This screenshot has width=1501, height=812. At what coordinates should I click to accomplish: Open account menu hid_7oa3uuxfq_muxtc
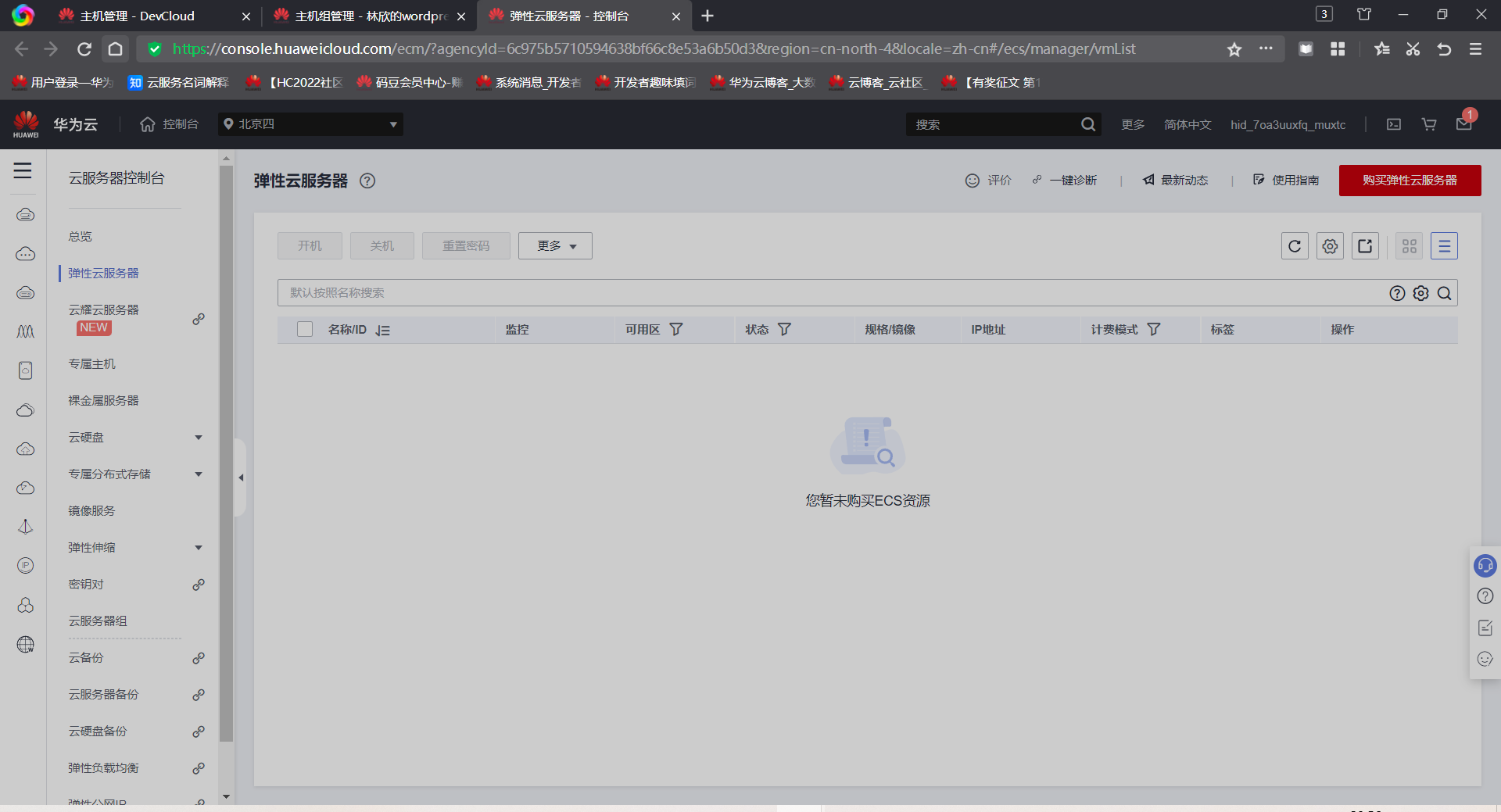[1288, 124]
